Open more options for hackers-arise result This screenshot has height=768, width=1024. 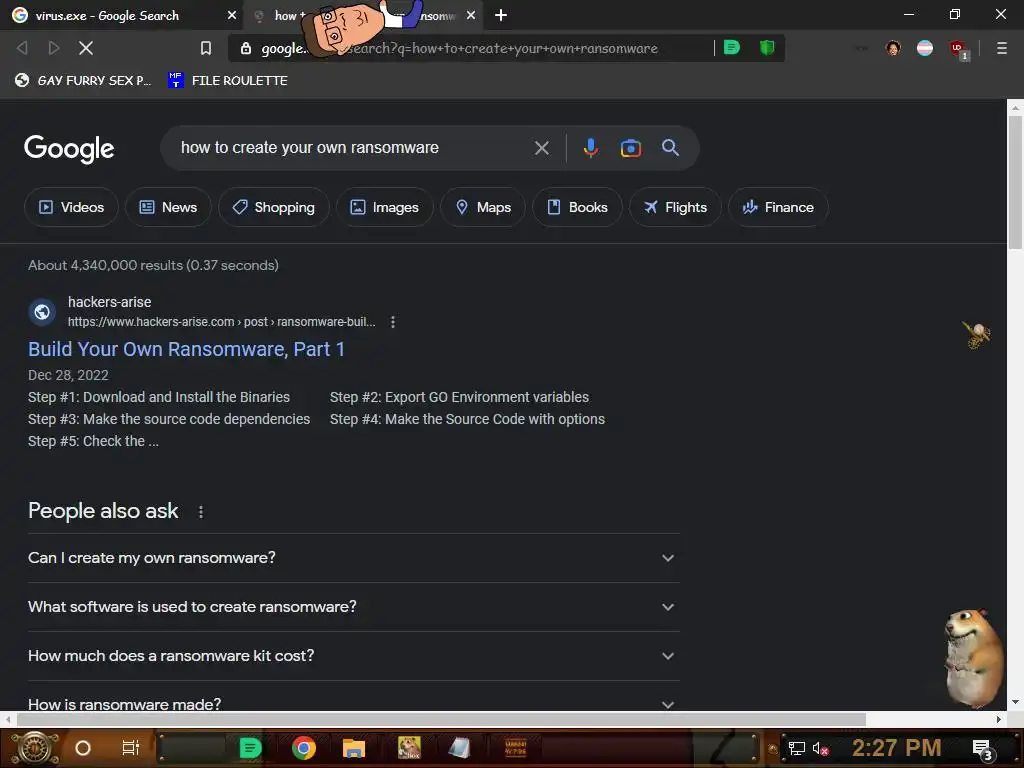coord(392,322)
